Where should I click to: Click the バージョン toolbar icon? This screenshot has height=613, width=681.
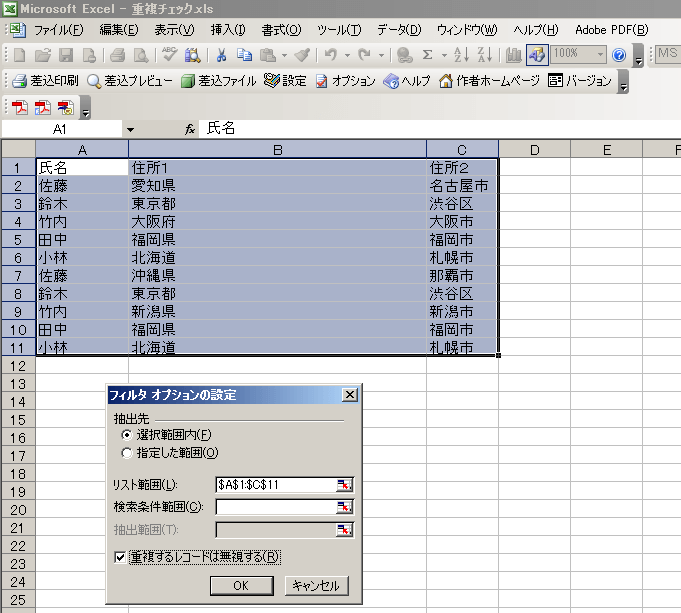click(x=555, y=81)
